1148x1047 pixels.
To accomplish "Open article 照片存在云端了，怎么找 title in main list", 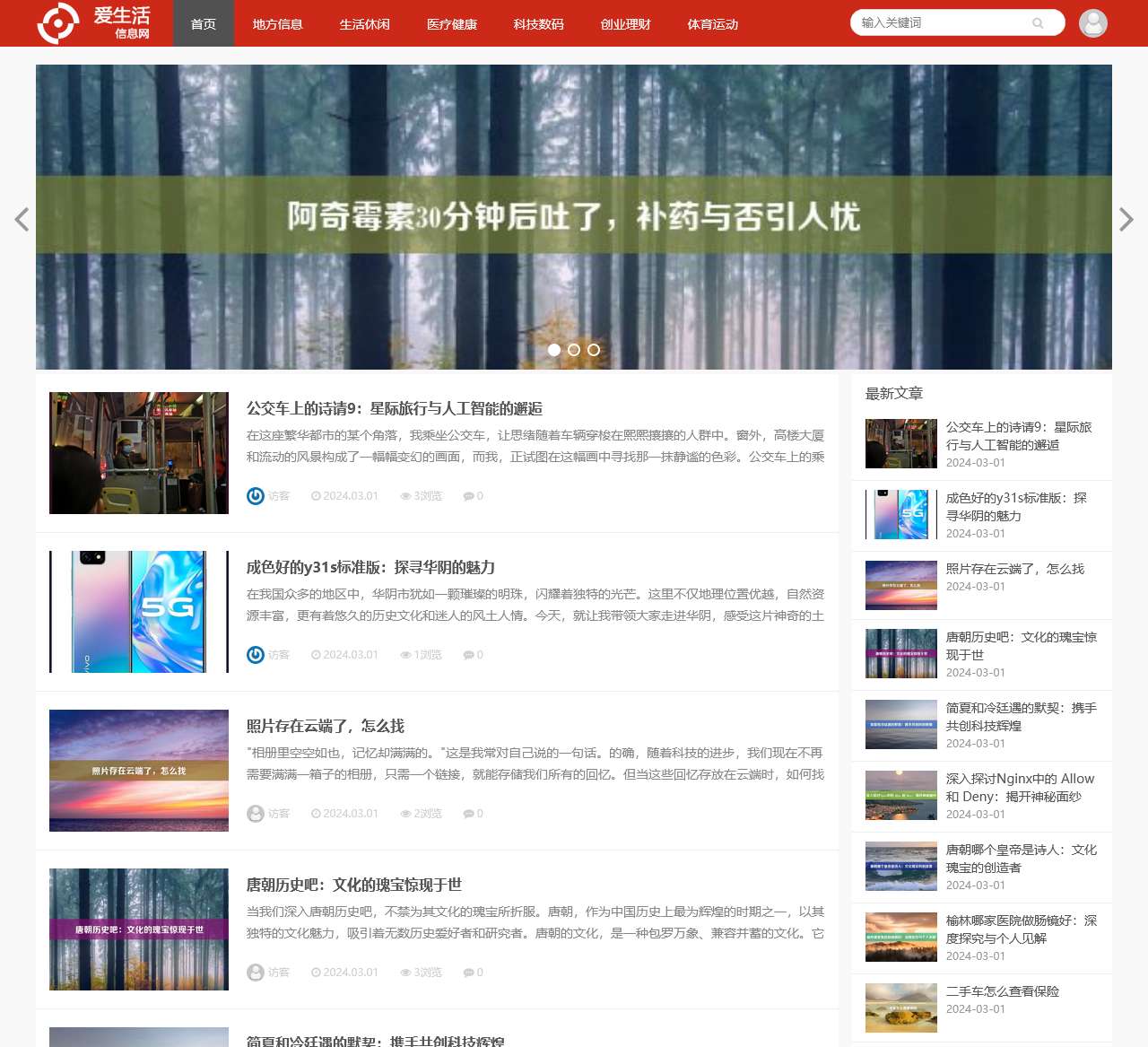I will 326,726.
